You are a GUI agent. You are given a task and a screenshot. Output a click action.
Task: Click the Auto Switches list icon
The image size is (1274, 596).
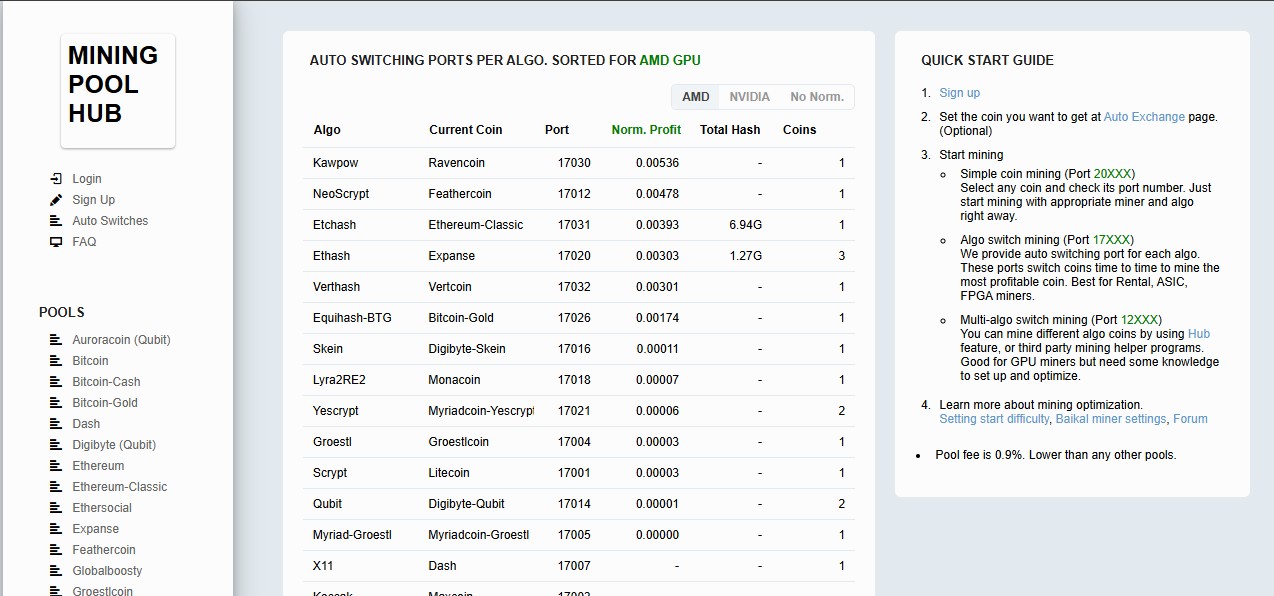click(56, 220)
